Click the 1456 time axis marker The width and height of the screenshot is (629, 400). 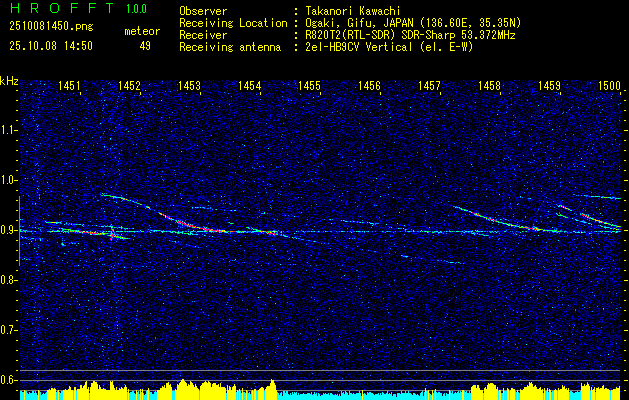click(x=369, y=85)
